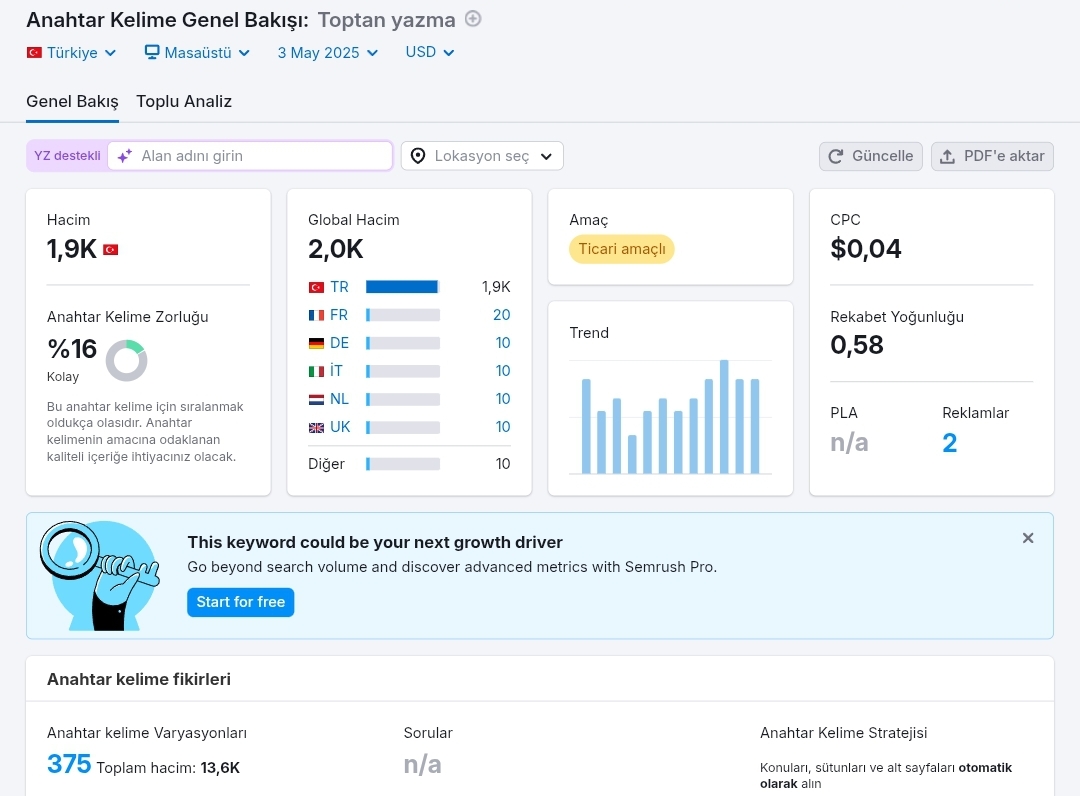Expand the 3 May 2025 date picker

pos(328,53)
